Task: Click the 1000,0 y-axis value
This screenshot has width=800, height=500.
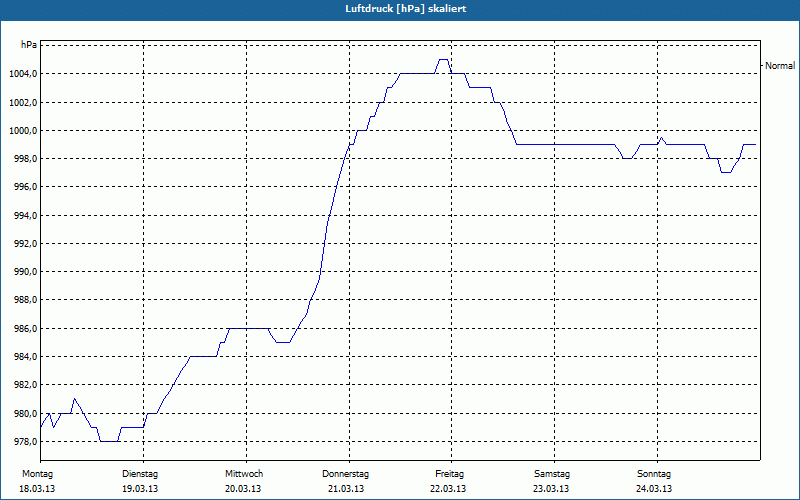Action: click(x=23, y=131)
